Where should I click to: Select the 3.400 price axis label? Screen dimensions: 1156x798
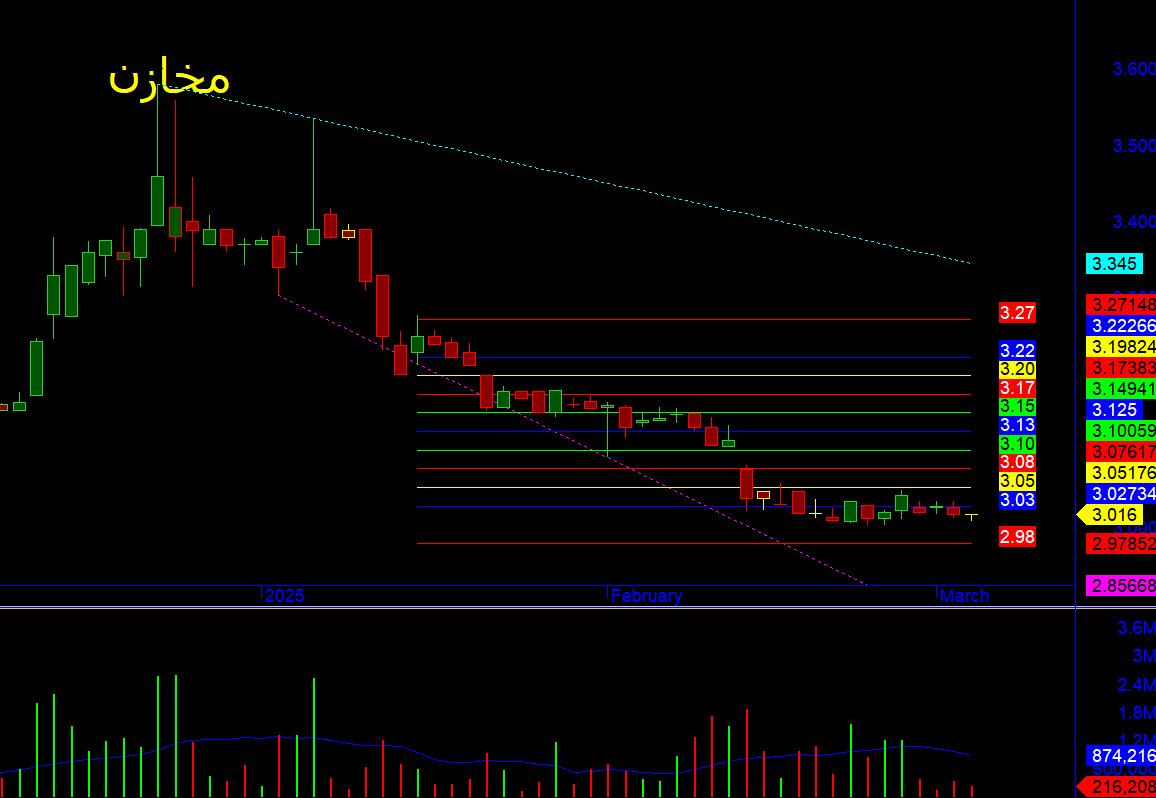(x=1134, y=221)
